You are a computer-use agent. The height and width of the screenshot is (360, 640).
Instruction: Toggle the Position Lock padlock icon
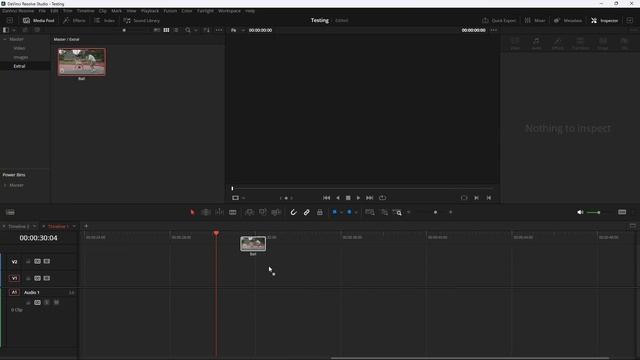tap(320, 212)
